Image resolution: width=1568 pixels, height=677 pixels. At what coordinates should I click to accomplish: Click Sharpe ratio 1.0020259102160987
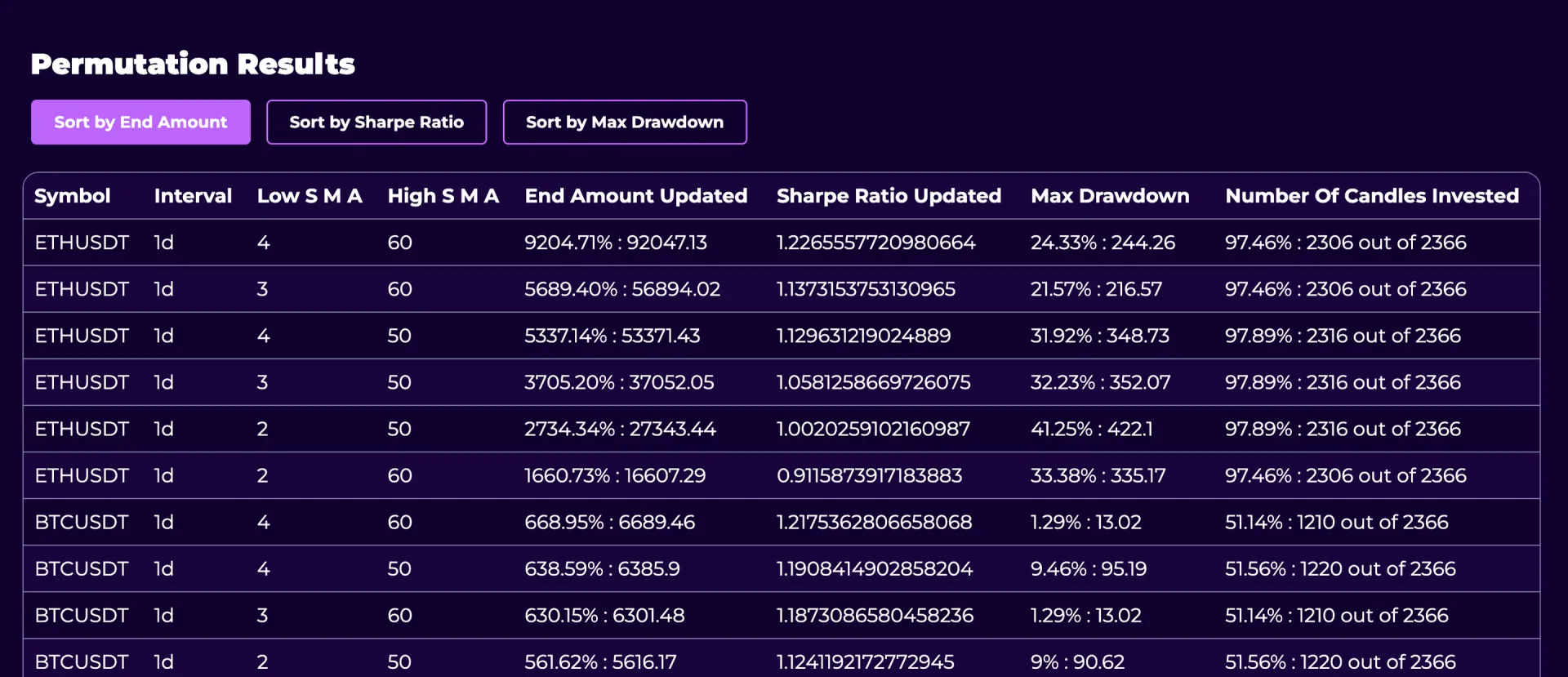click(x=873, y=429)
